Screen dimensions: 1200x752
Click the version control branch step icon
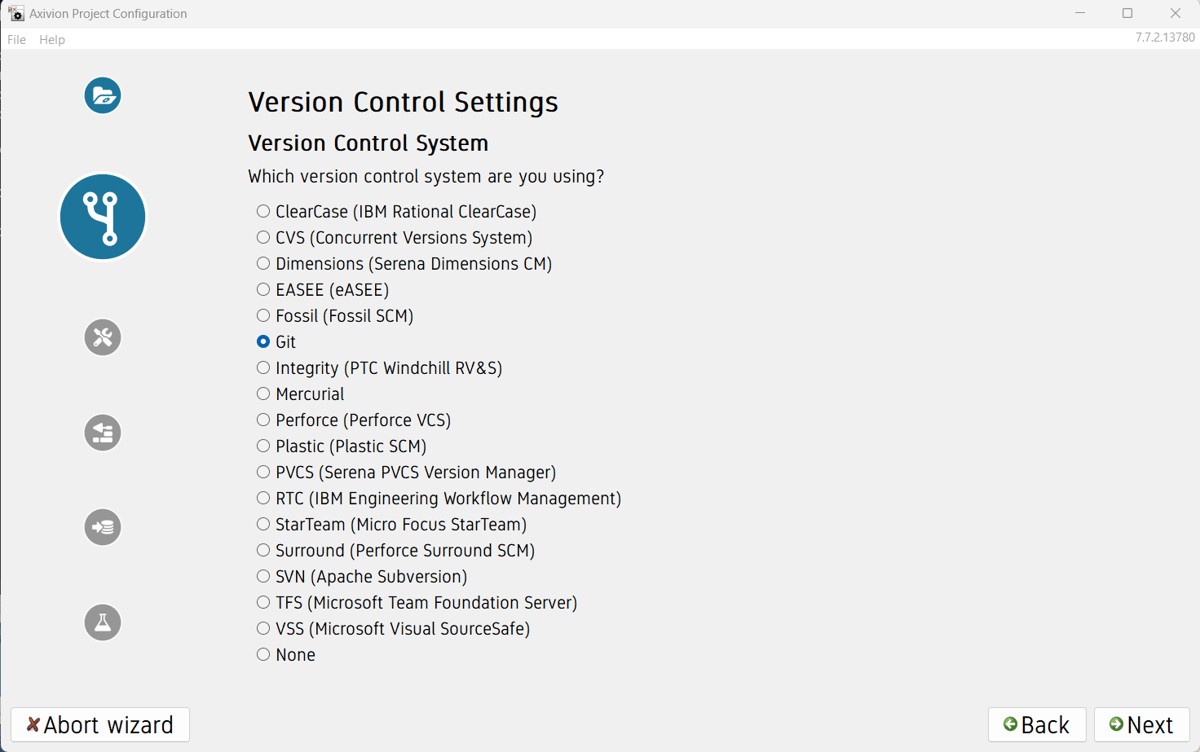point(103,217)
